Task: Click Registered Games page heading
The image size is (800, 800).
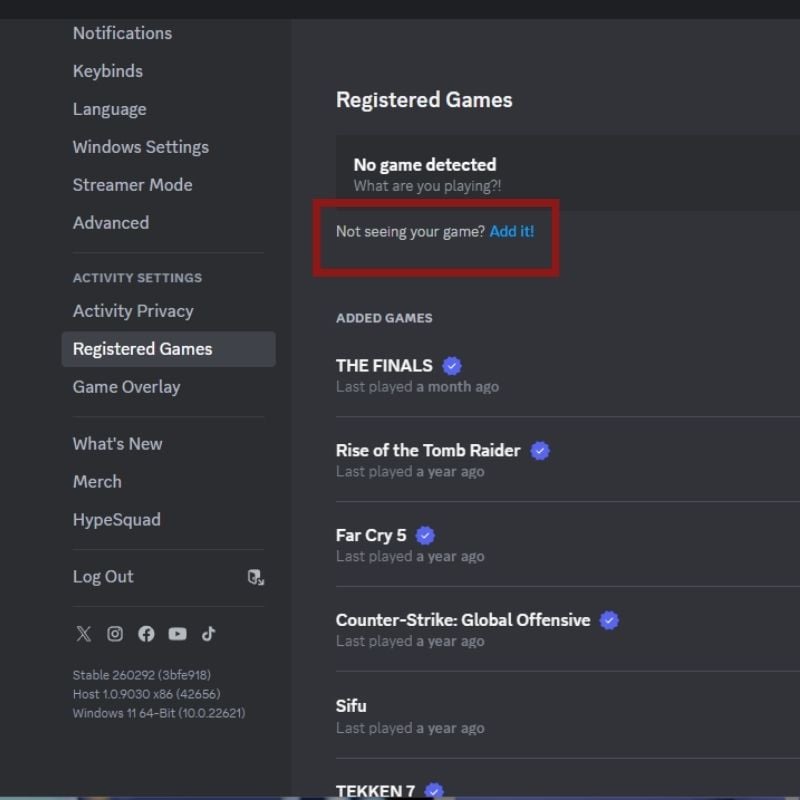Action: (x=424, y=100)
